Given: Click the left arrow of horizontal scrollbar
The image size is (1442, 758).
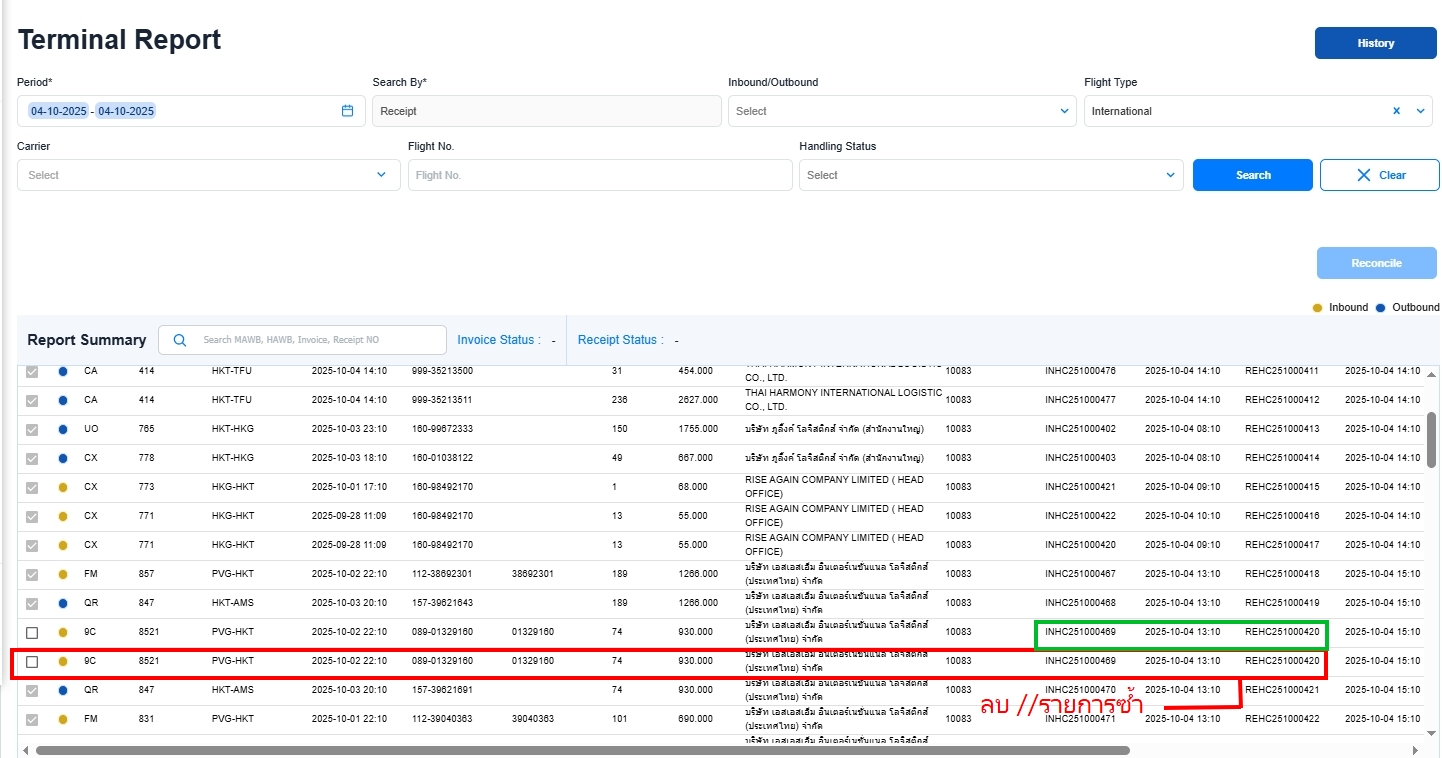Looking at the screenshot, I should click(x=27, y=750).
